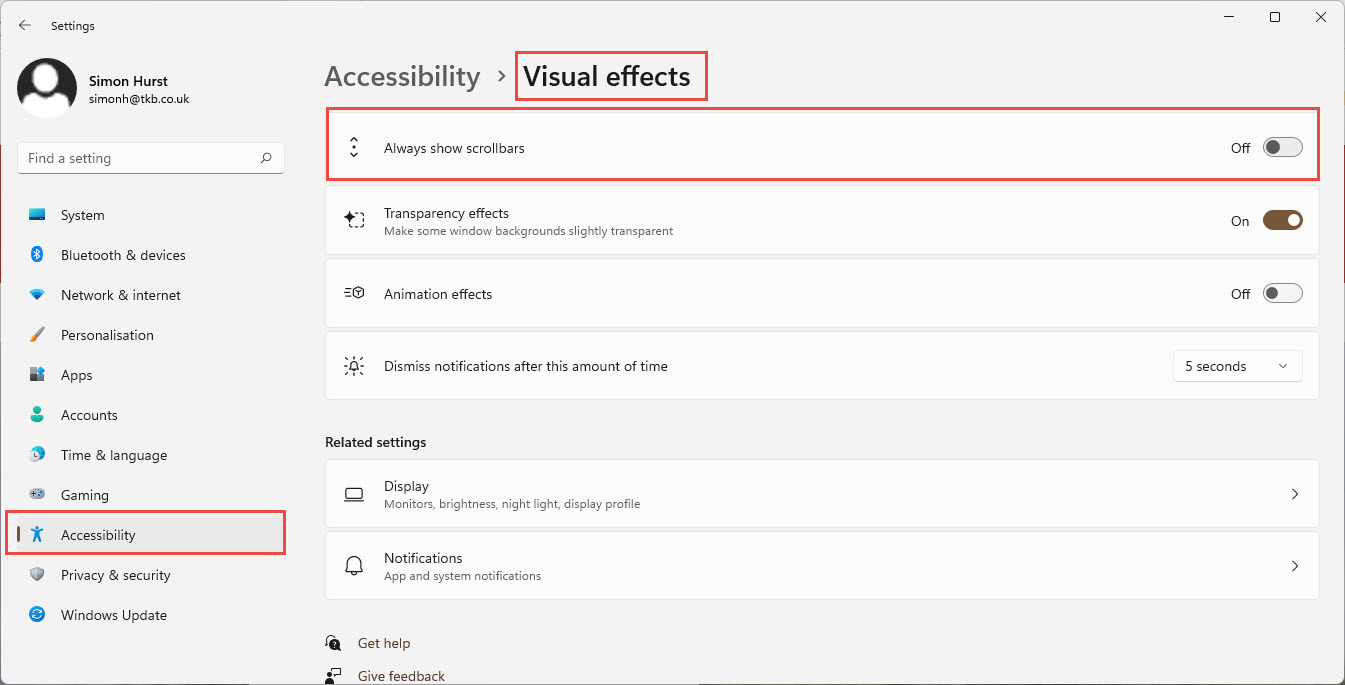Screen dimensions: 1345x685
Task: Click the search magnifier icon
Action: pyautogui.click(x=266, y=158)
